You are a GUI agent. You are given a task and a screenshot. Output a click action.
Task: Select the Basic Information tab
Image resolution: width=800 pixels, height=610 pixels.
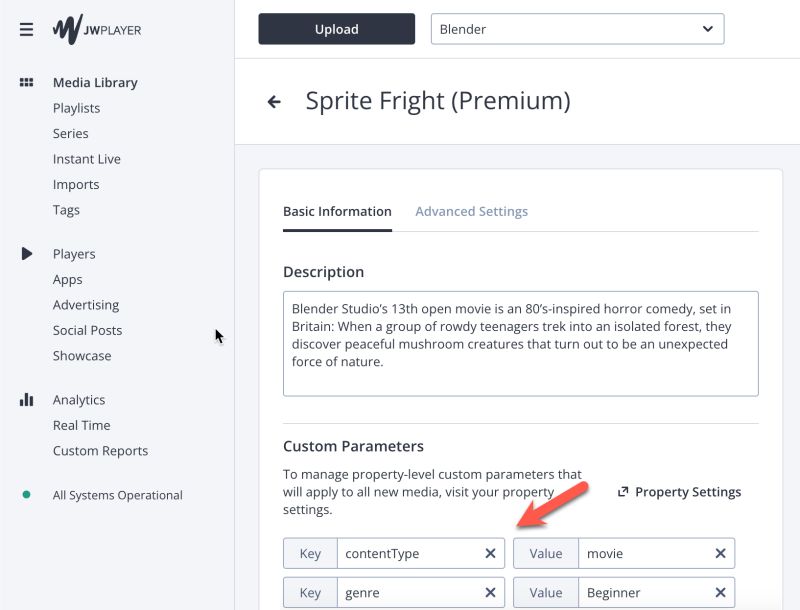pyautogui.click(x=337, y=212)
